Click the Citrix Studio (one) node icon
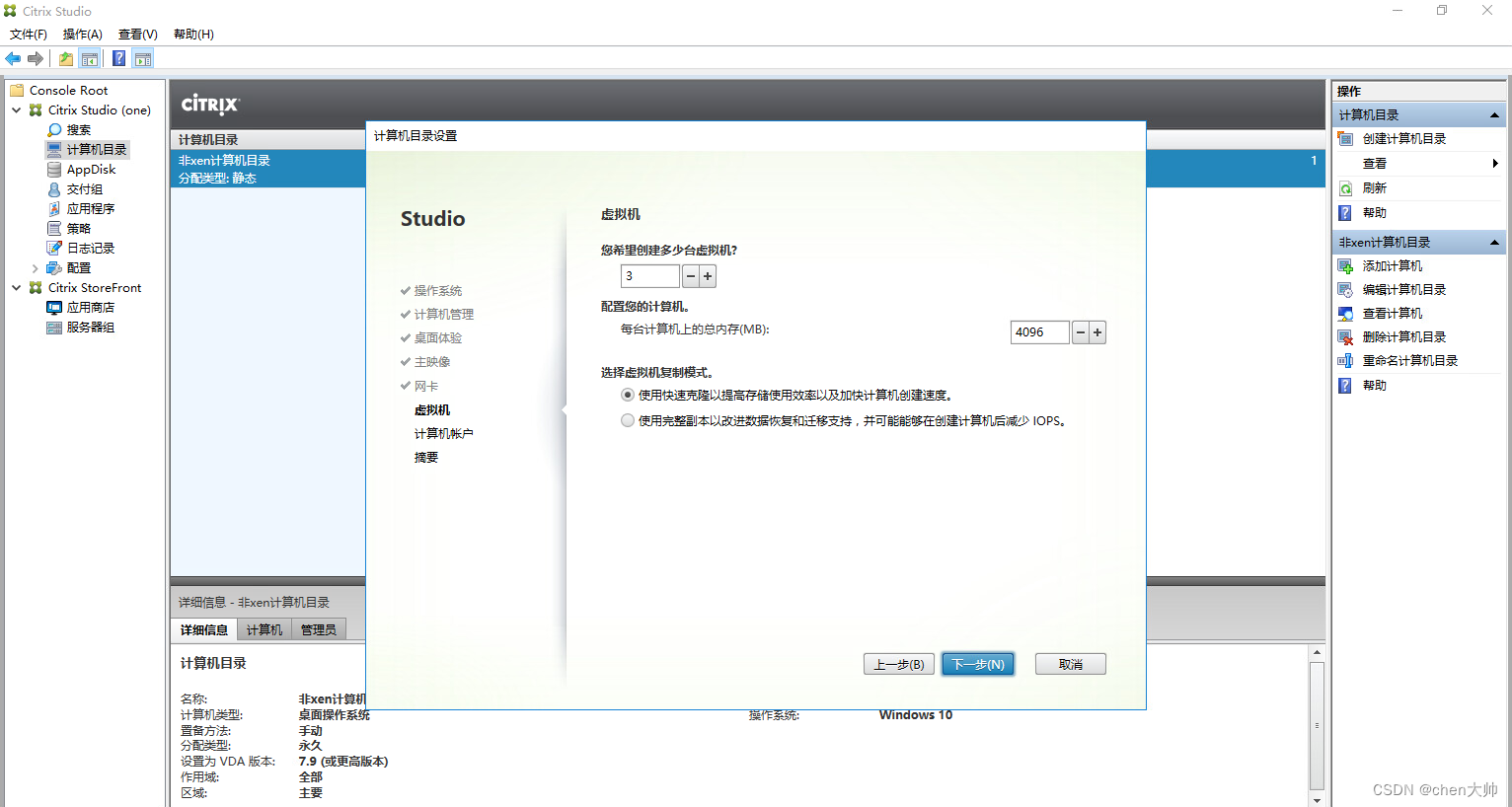The image size is (1512, 807). click(x=36, y=110)
